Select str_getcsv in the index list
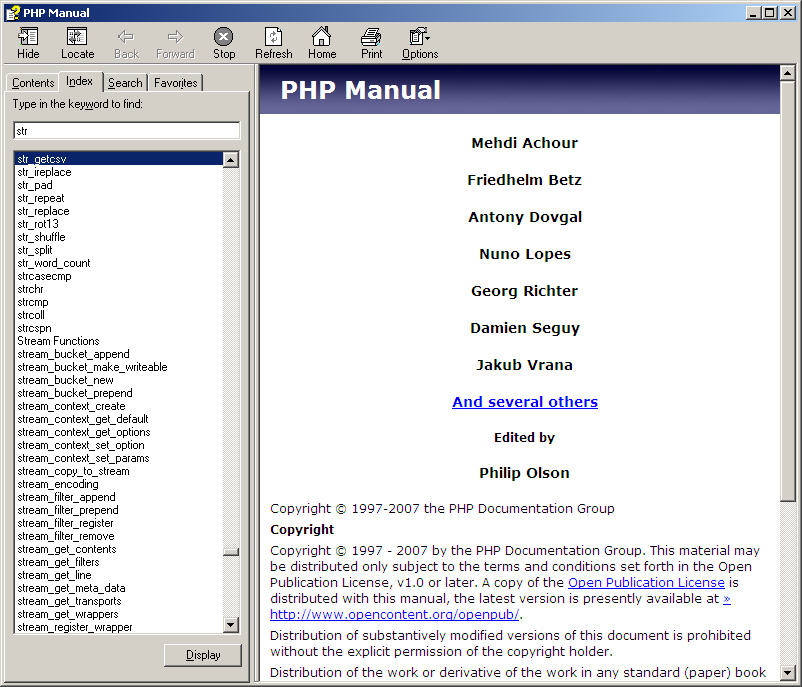The width and height of the screenshot is (802, 687). point(119,159)
